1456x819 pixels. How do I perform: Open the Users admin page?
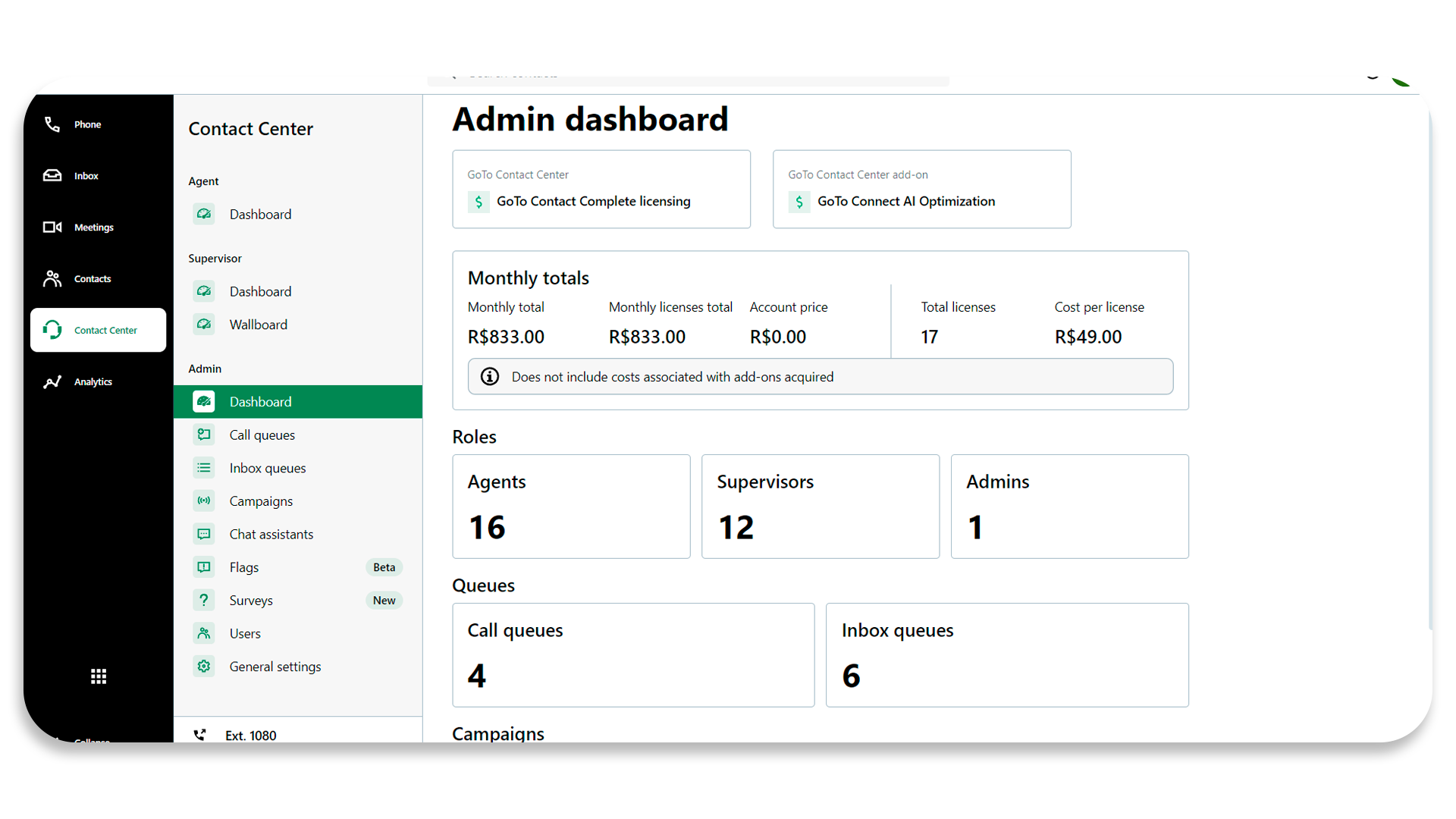(x=297, y=633)
